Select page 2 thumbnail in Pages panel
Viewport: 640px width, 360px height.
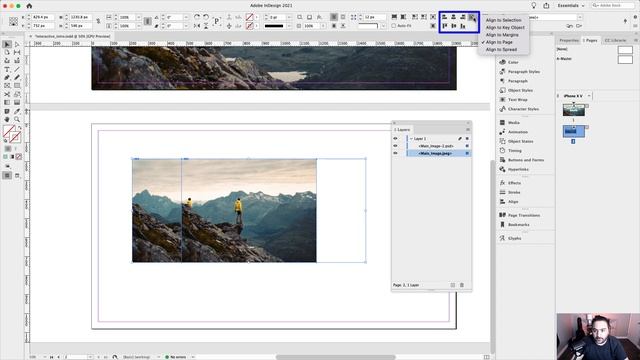coord(573,131)
